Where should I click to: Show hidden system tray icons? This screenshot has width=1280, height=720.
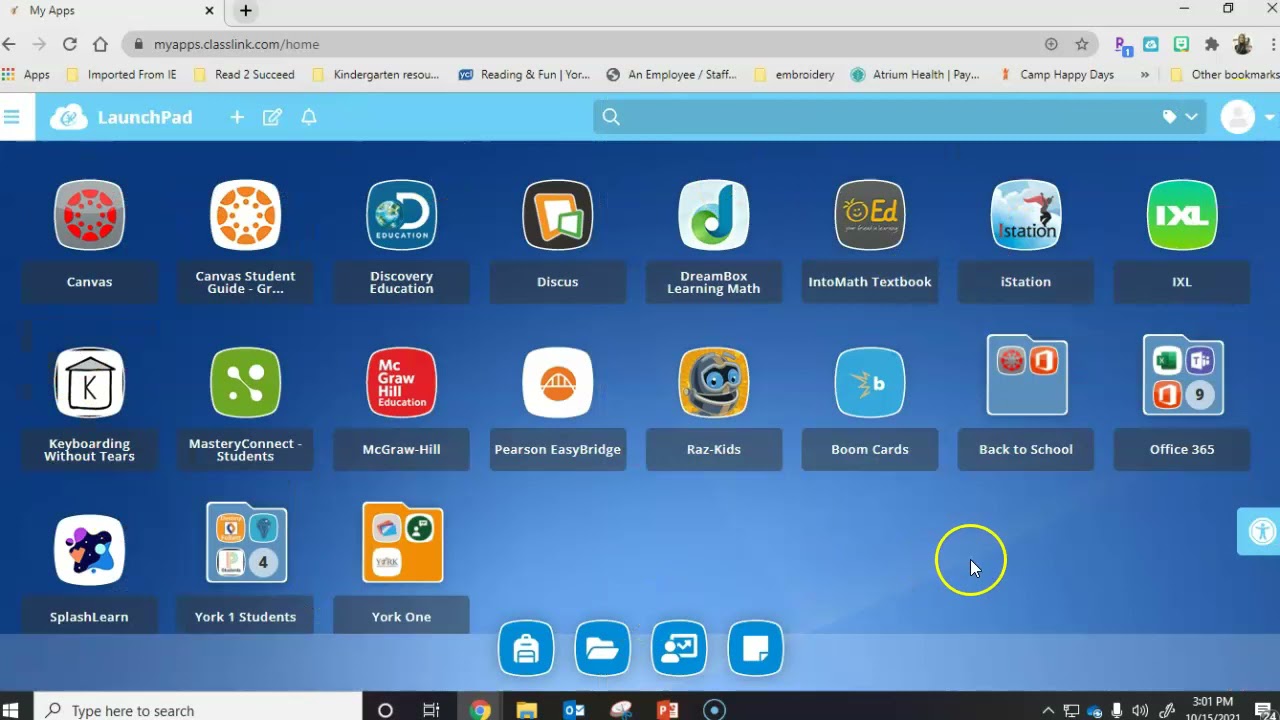click(1048, 710)
